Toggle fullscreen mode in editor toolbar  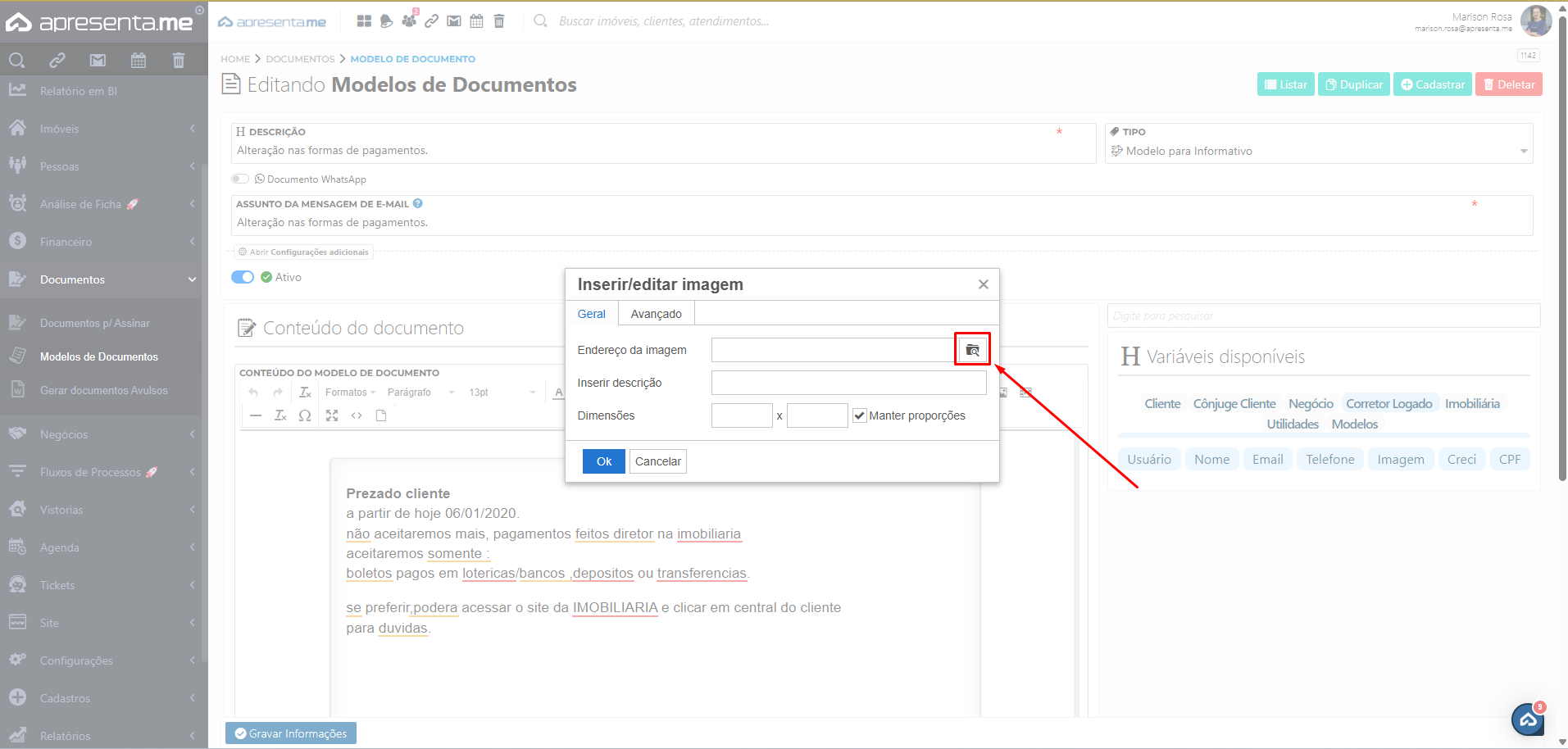click(x=331, y=415)
